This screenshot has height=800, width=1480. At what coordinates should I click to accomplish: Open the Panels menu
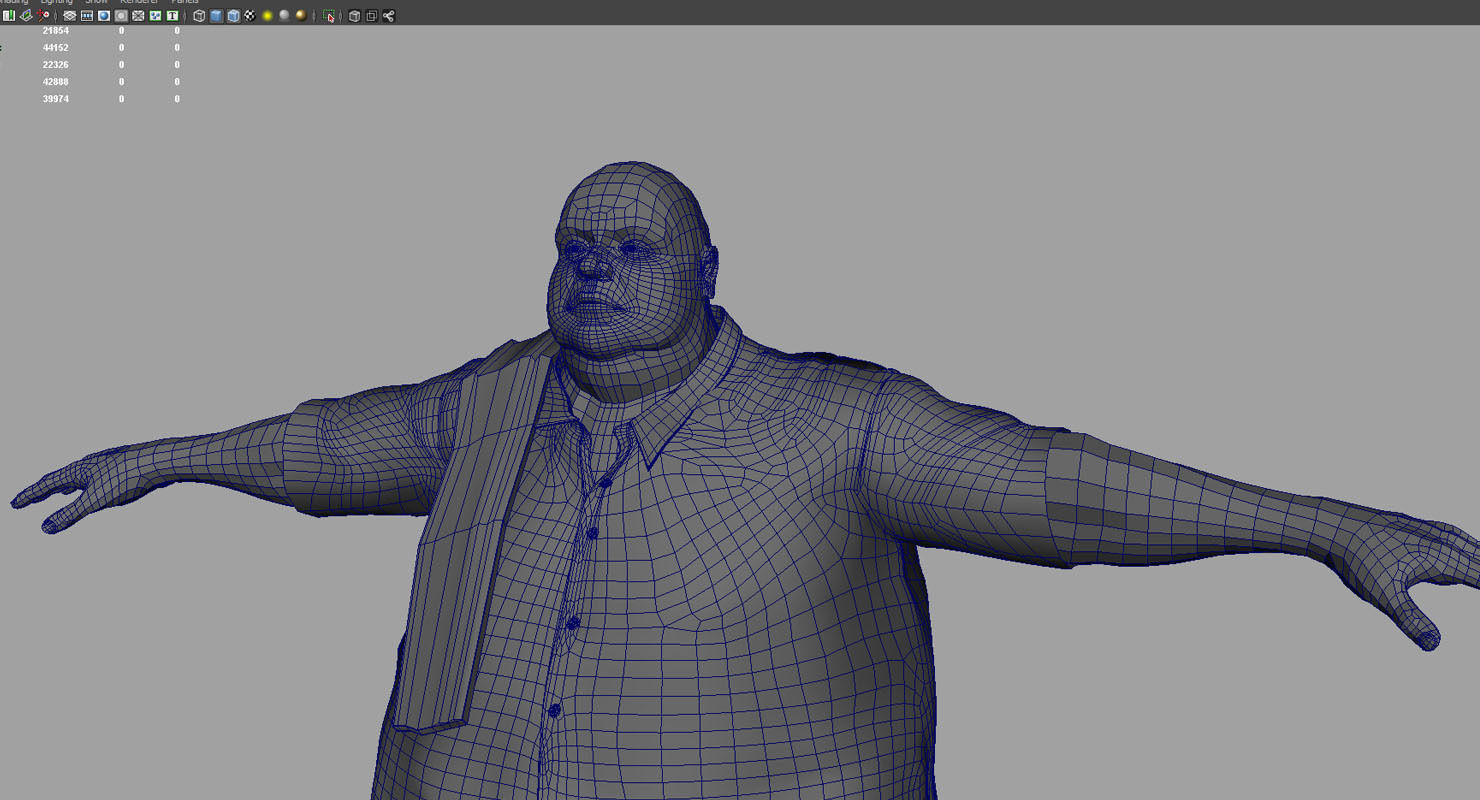pos(185,2)
